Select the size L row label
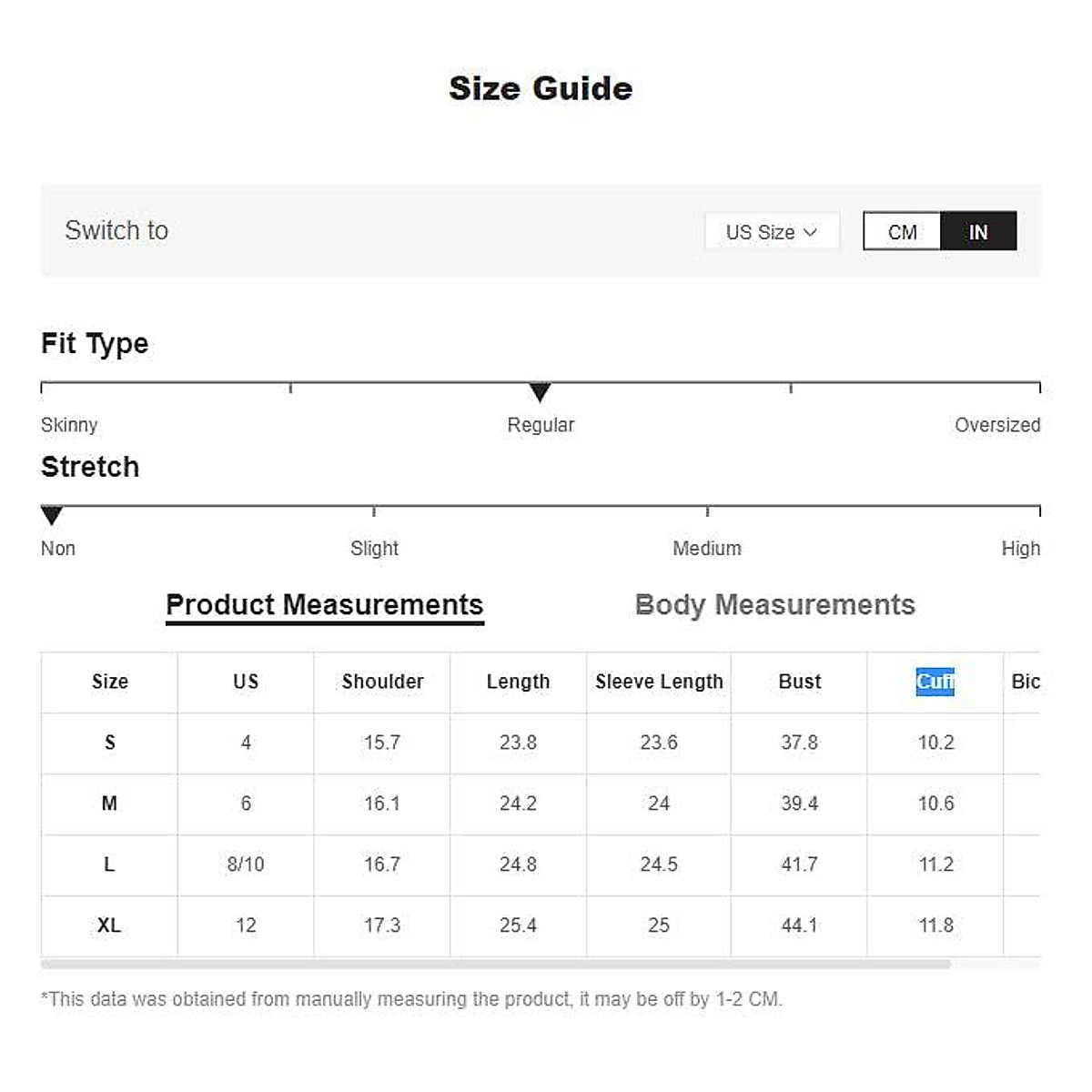The height and width of the screenshot is (1092, 1092). point(109,864)
